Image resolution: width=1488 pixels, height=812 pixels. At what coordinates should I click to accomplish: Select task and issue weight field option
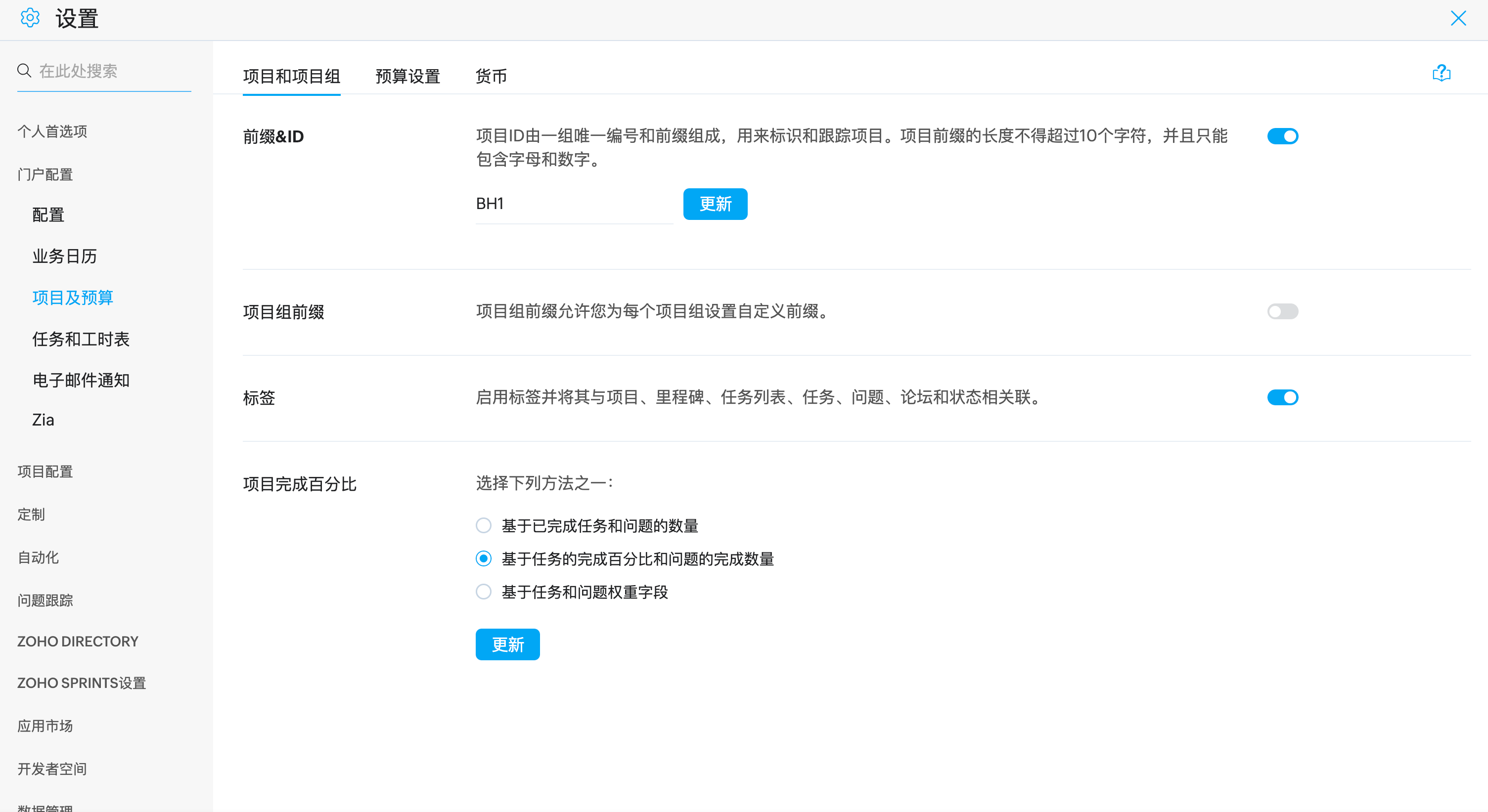(x=484, y=592)
